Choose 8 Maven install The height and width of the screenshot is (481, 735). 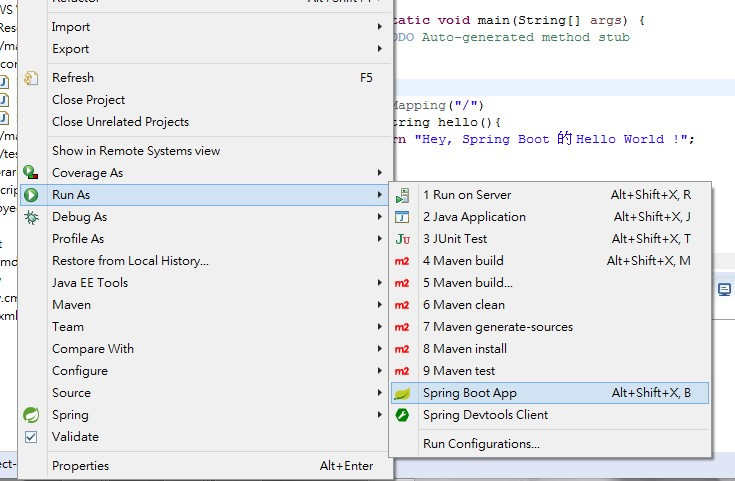550,349
